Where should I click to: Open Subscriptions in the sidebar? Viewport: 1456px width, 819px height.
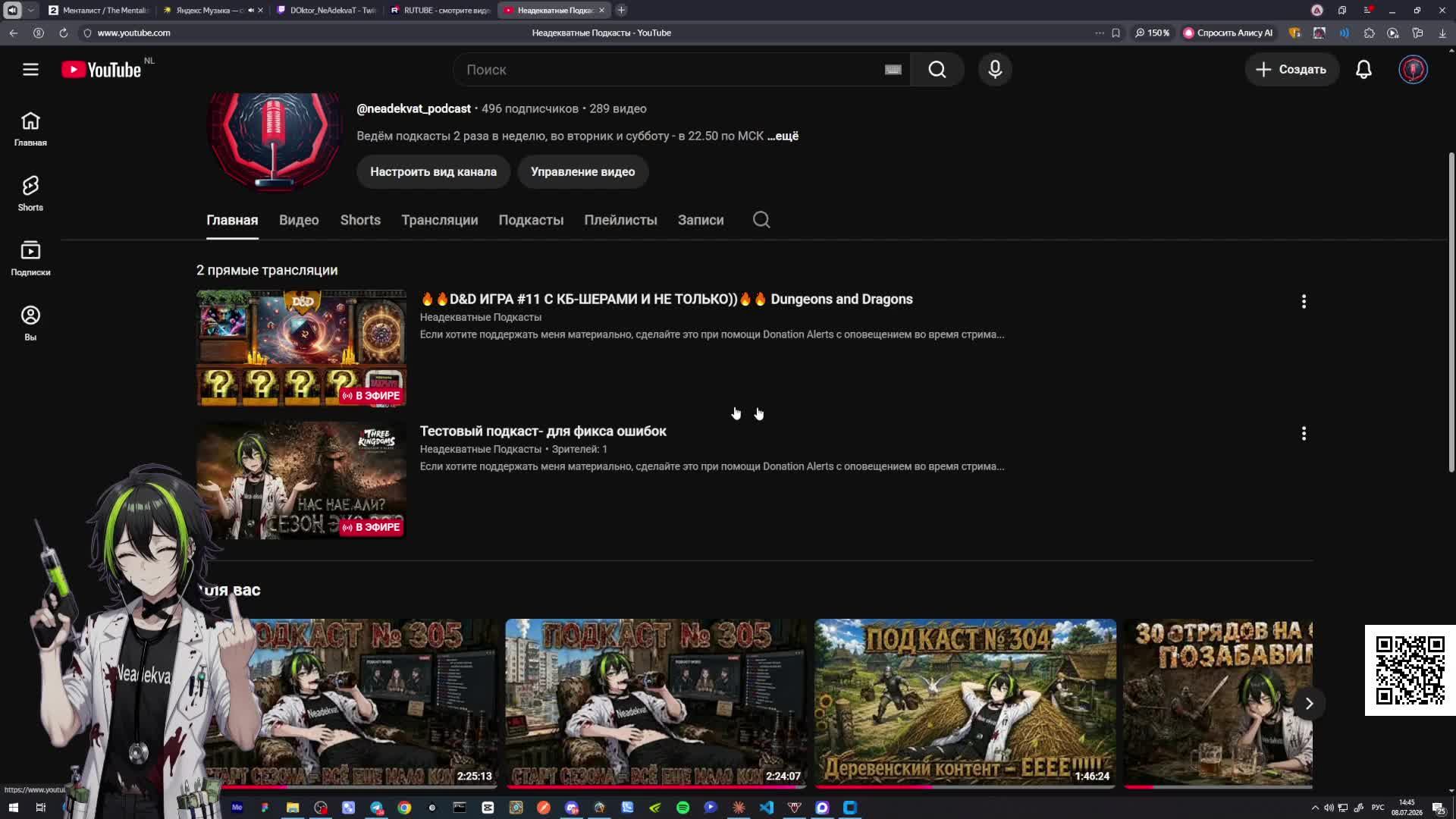[x=30, y=259]
